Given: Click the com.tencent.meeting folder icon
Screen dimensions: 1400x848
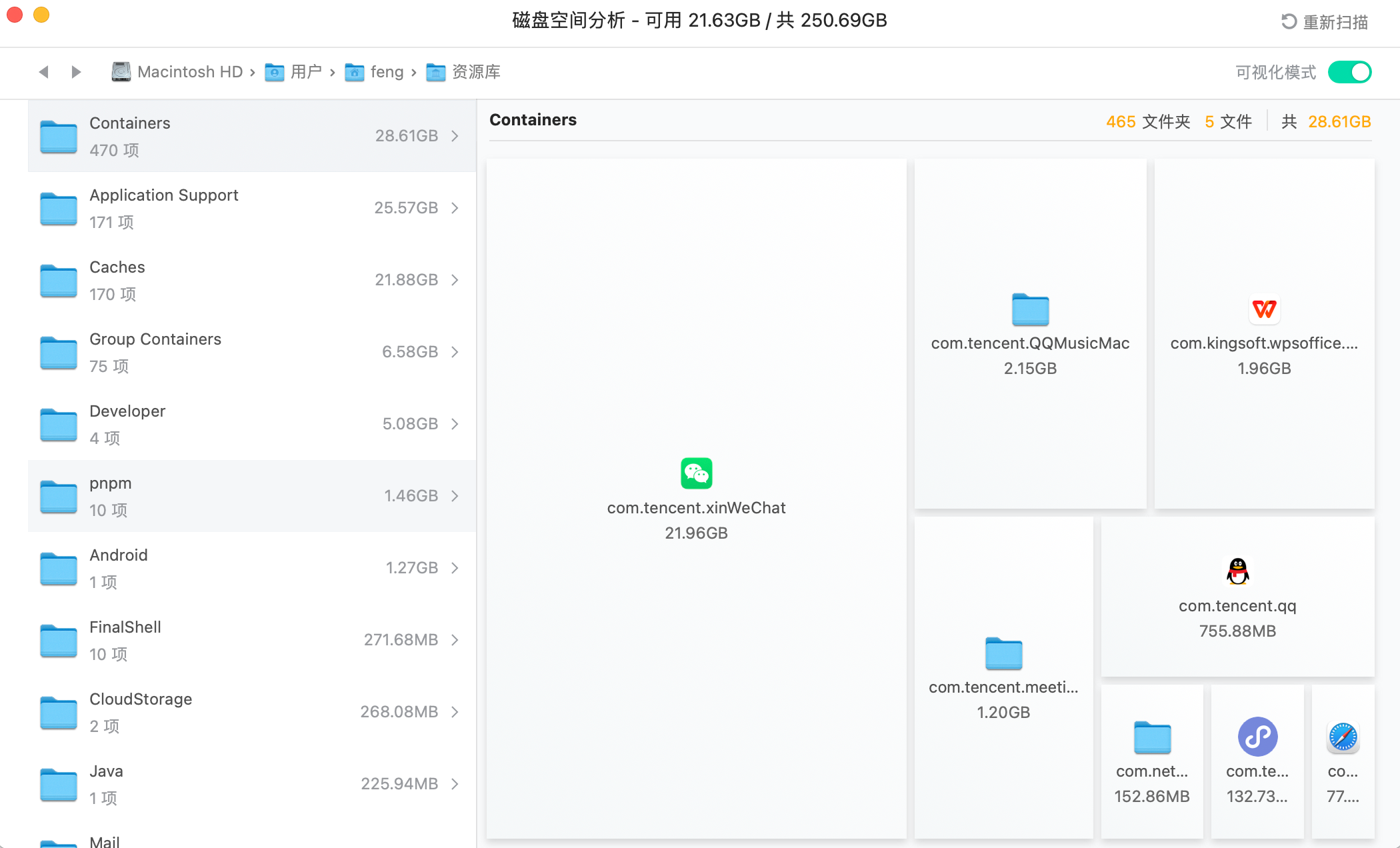Looking at the screenshot, I should click(1003, 654).
